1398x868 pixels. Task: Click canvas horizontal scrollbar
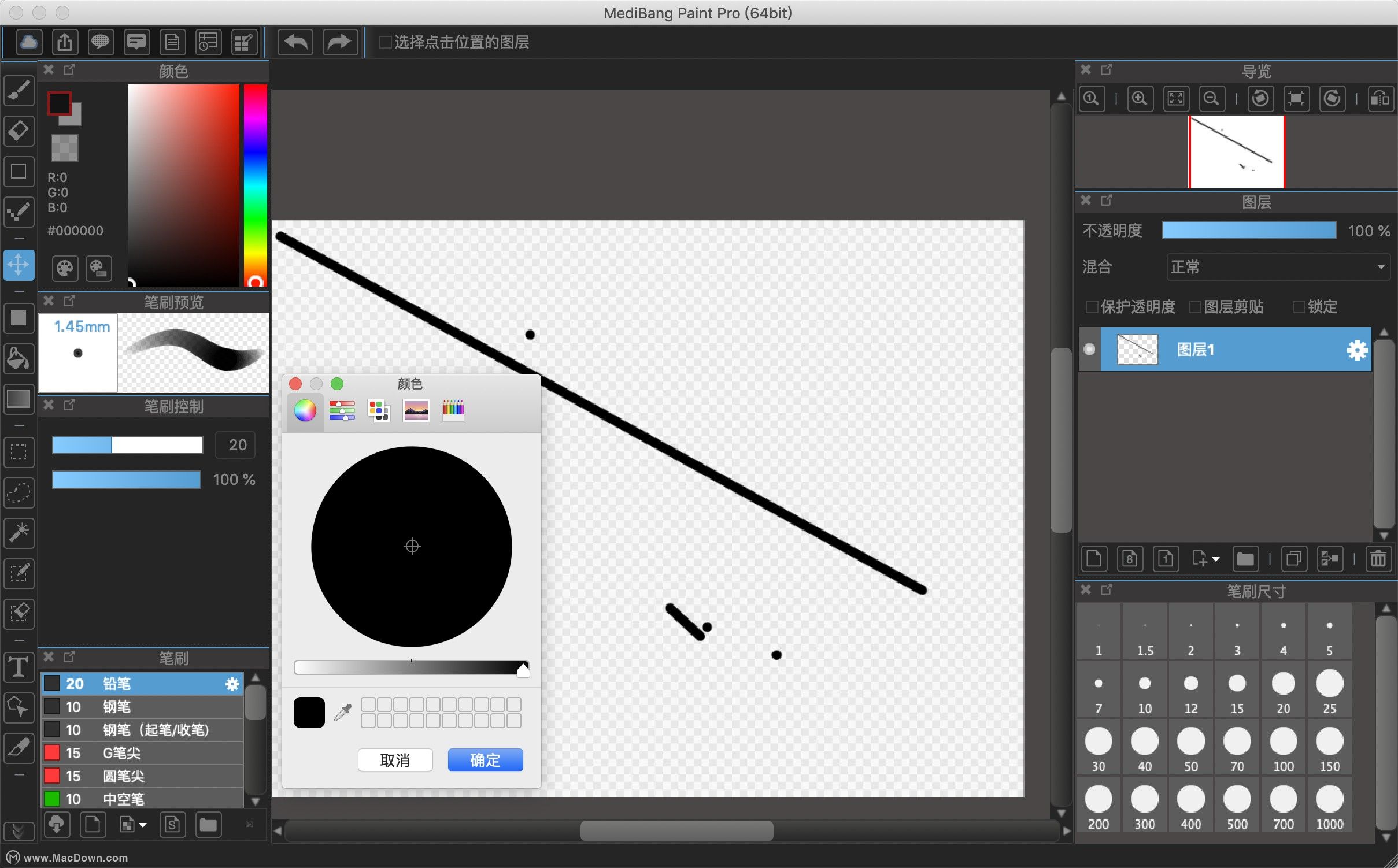pos(676,831)
